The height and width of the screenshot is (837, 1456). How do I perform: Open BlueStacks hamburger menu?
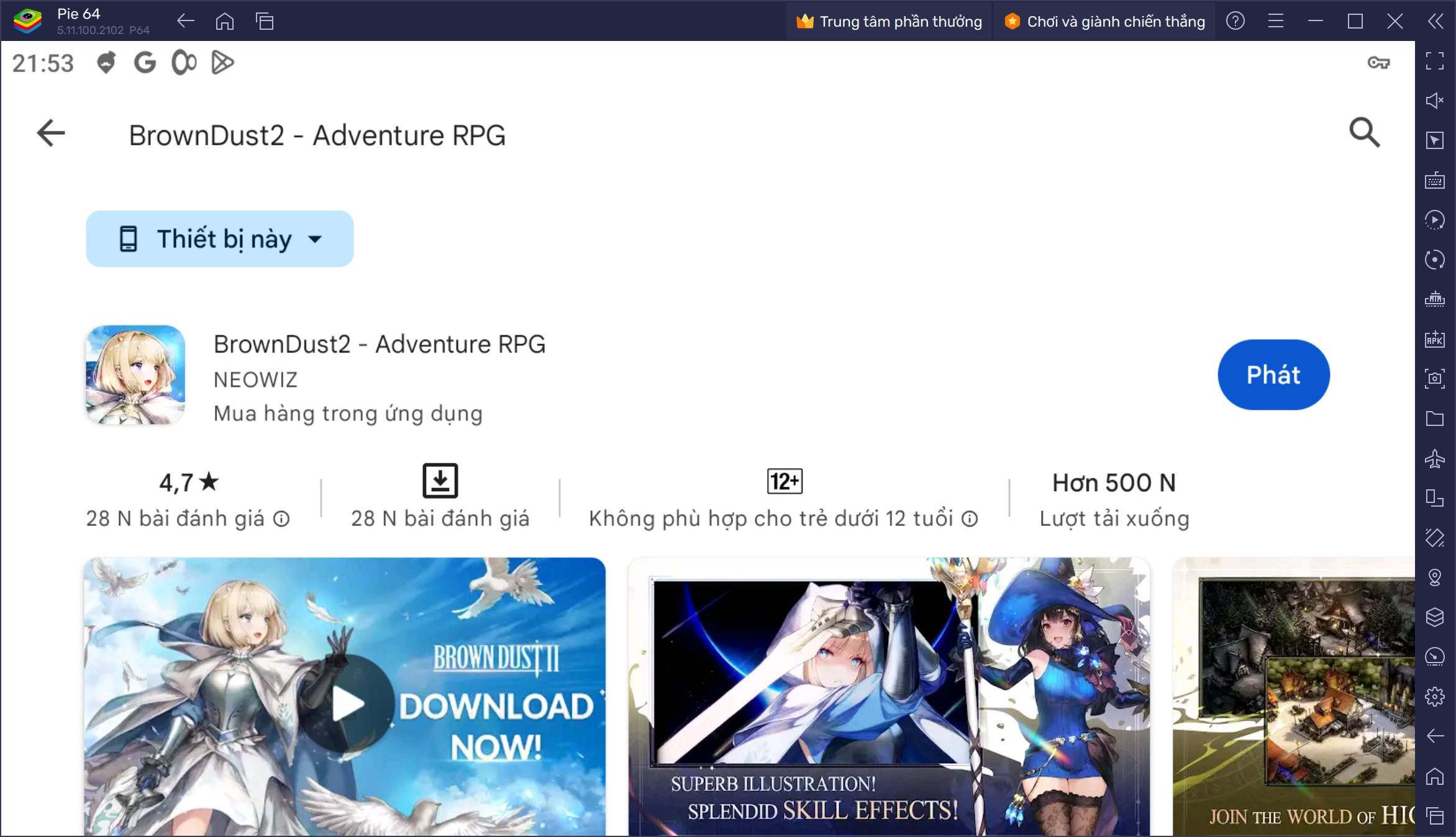[1275, 21]
